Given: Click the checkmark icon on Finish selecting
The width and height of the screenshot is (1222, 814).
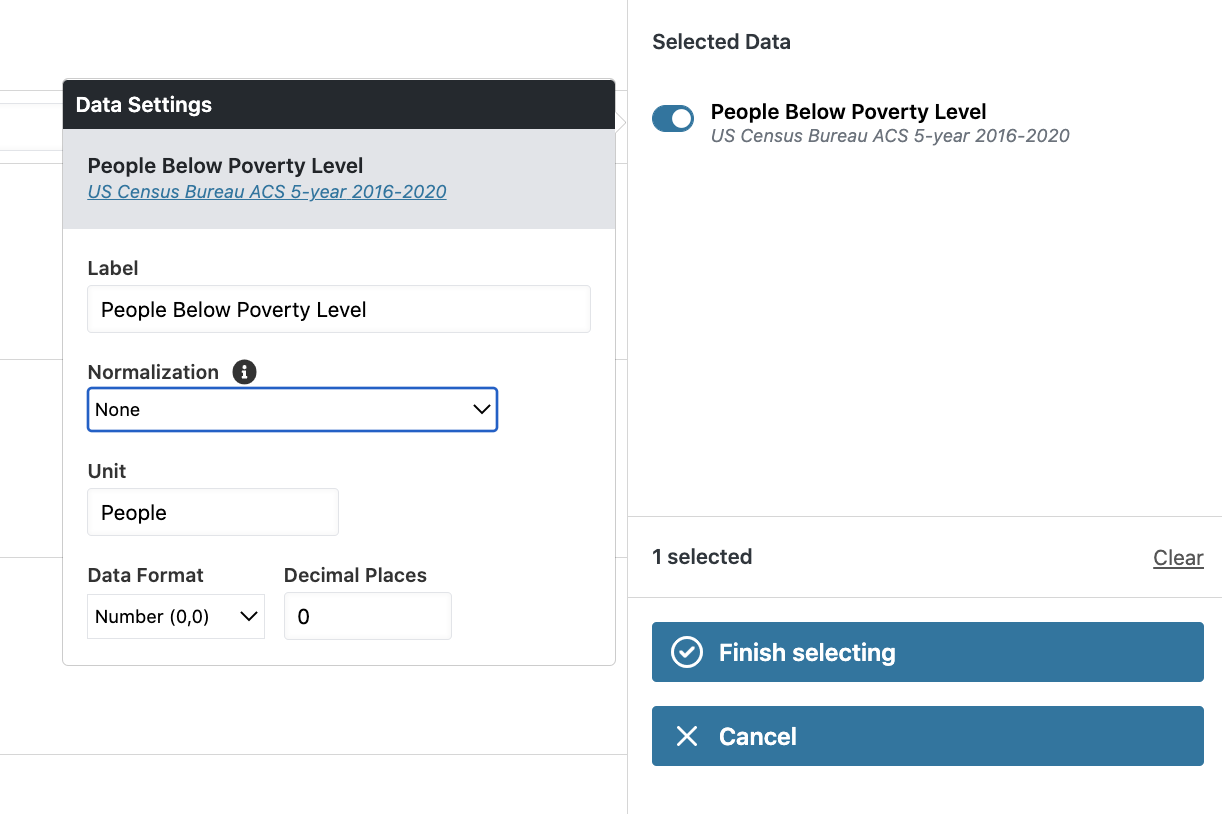Looking at the screenshot, I should 686,653.
